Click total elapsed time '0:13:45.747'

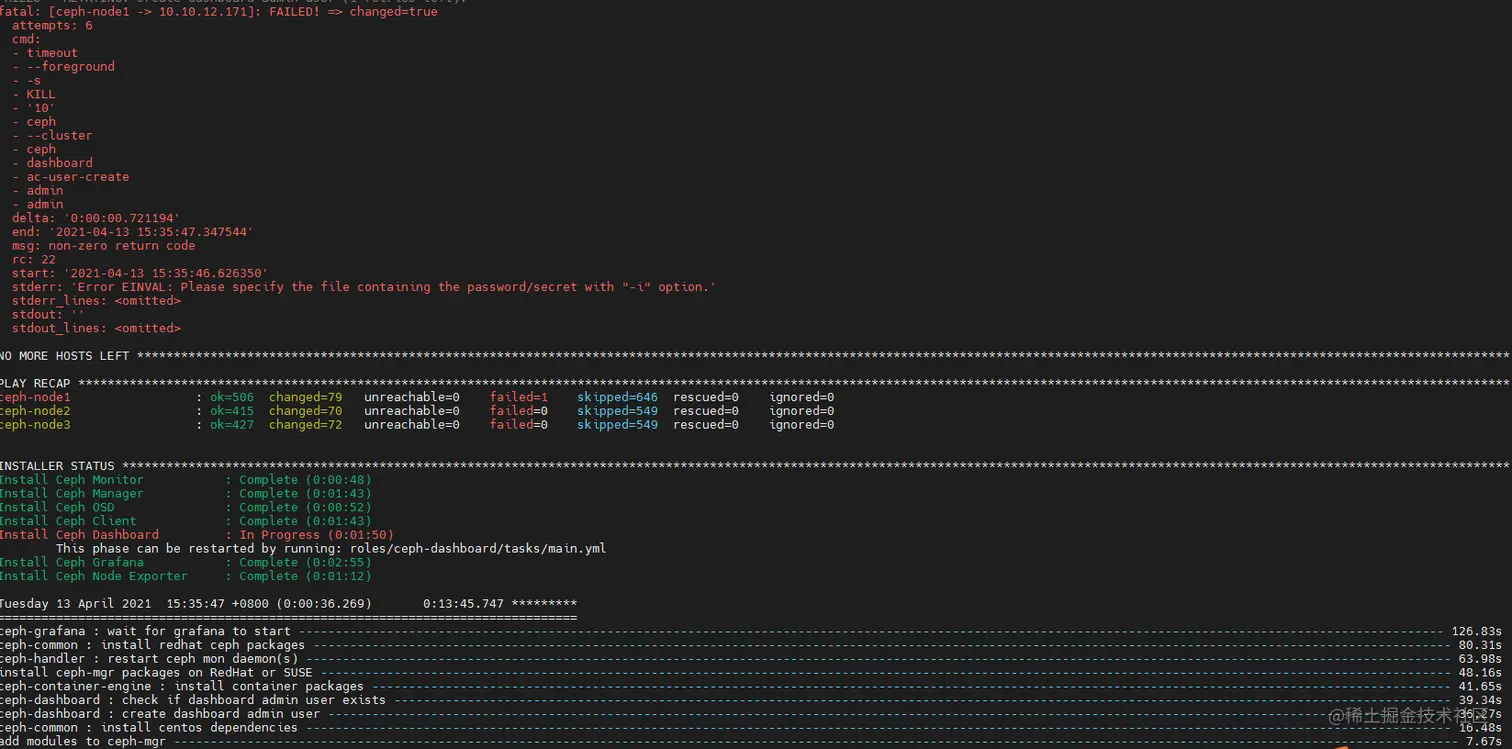463,604
